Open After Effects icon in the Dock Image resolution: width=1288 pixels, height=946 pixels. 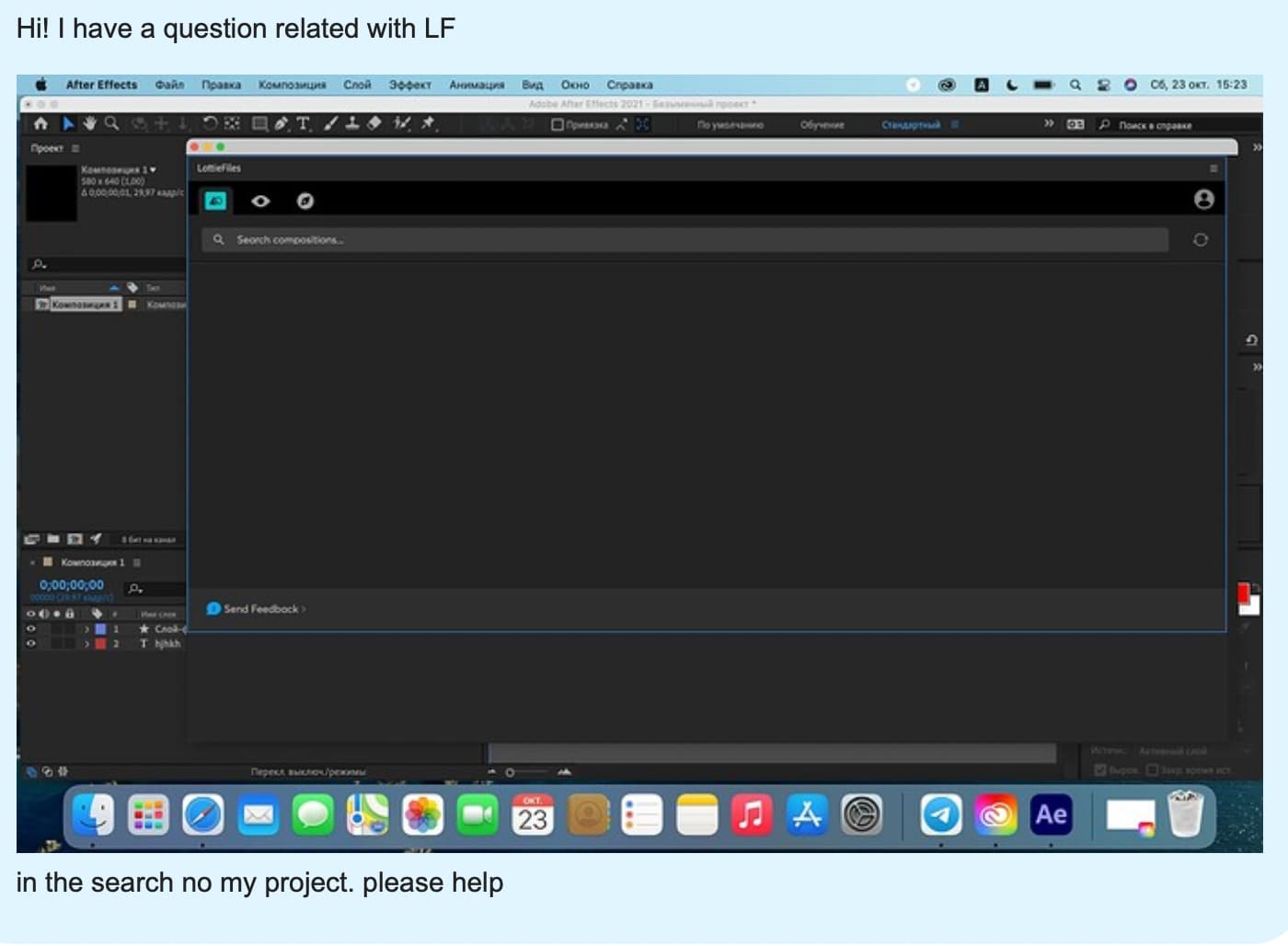coord(1052,814)
